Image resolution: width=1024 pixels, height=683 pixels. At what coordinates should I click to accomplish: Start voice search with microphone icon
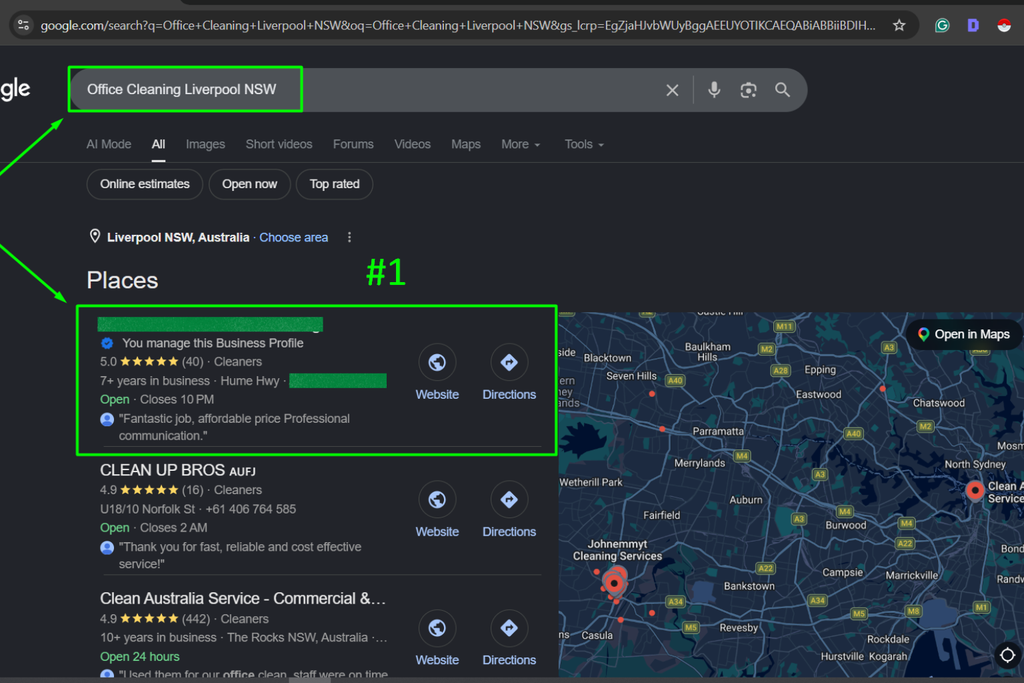714,89
